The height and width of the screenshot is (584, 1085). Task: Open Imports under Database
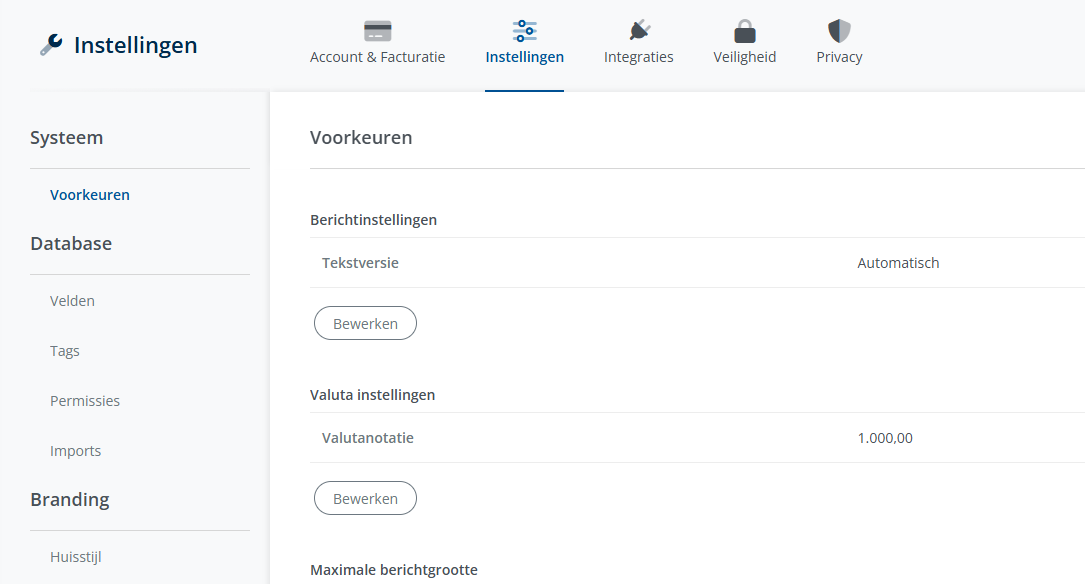pyautogui.click(x=75, y=451)
